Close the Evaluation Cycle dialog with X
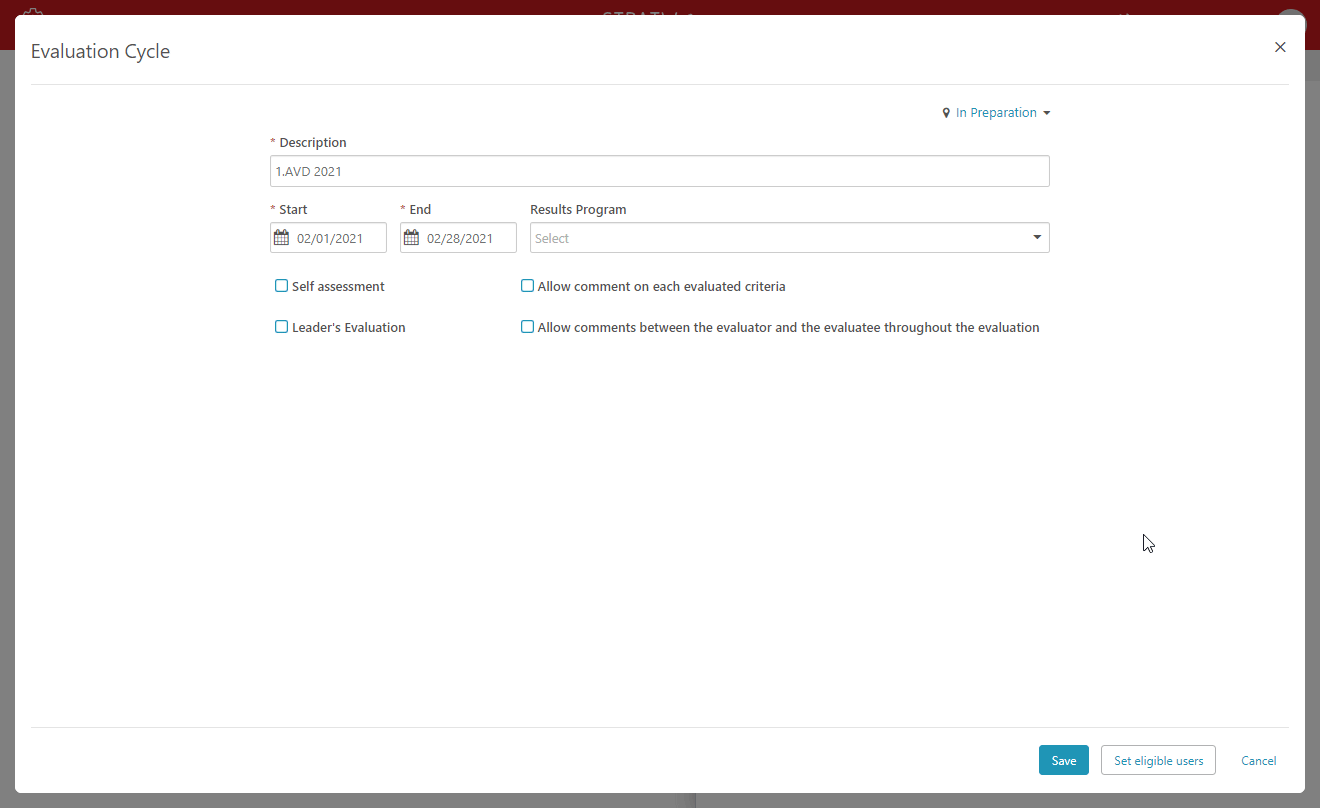The height and width of the screenshot is (808, 1320). coord(1280,47)
